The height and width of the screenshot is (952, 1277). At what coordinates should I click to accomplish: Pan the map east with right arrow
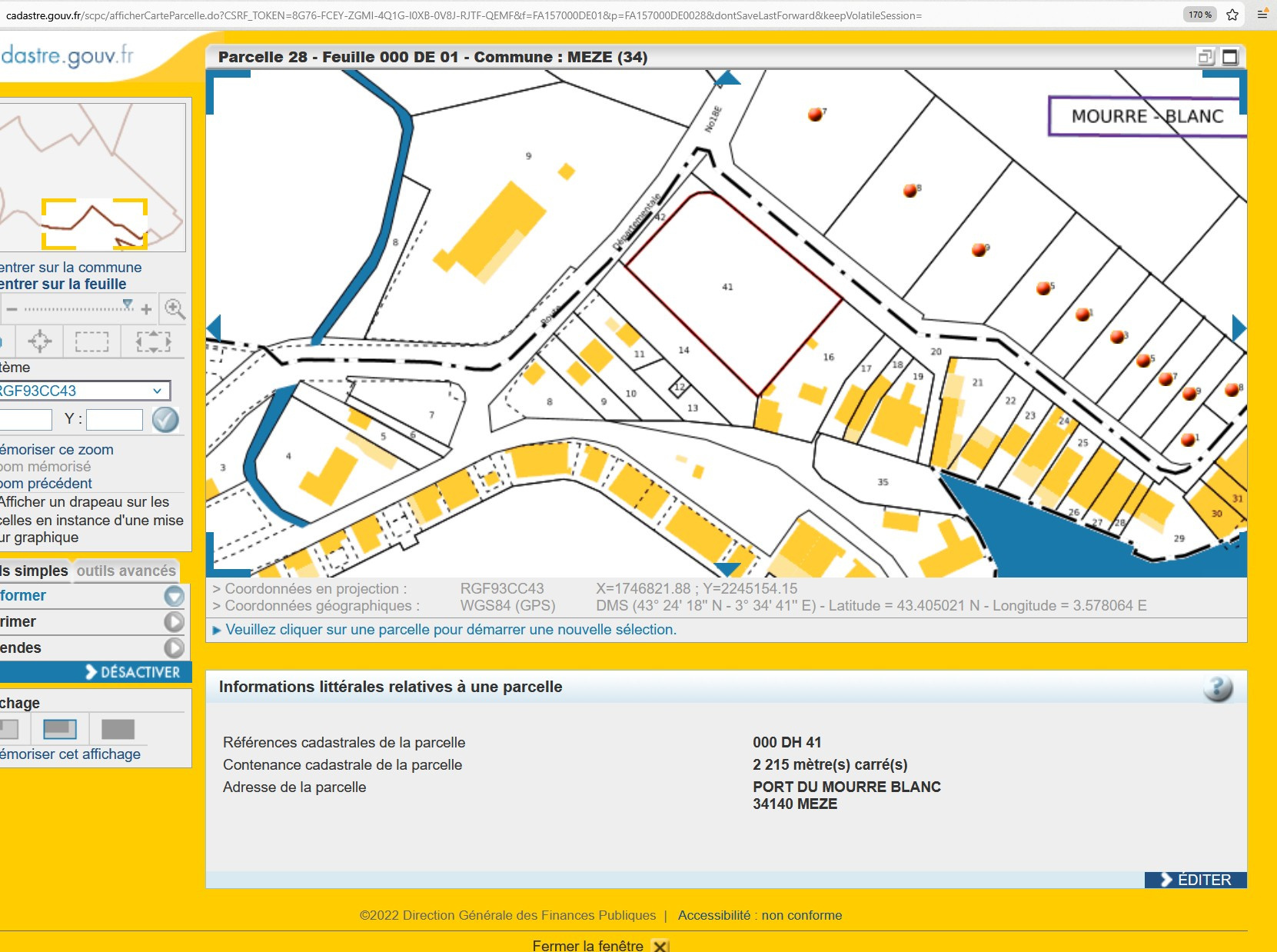[x=1238, y=328]
